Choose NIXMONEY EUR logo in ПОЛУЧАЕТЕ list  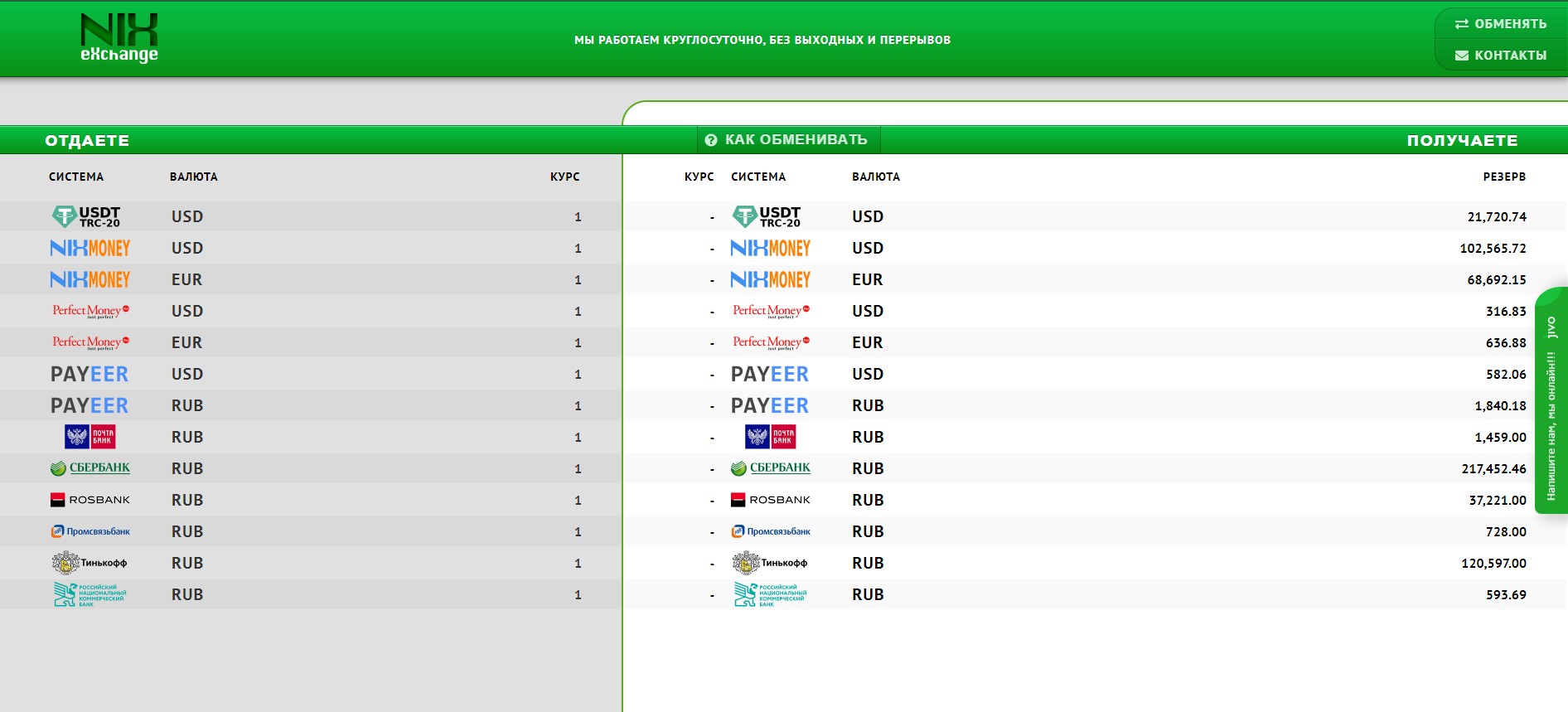pyautogui.click(x=771, y=279)
